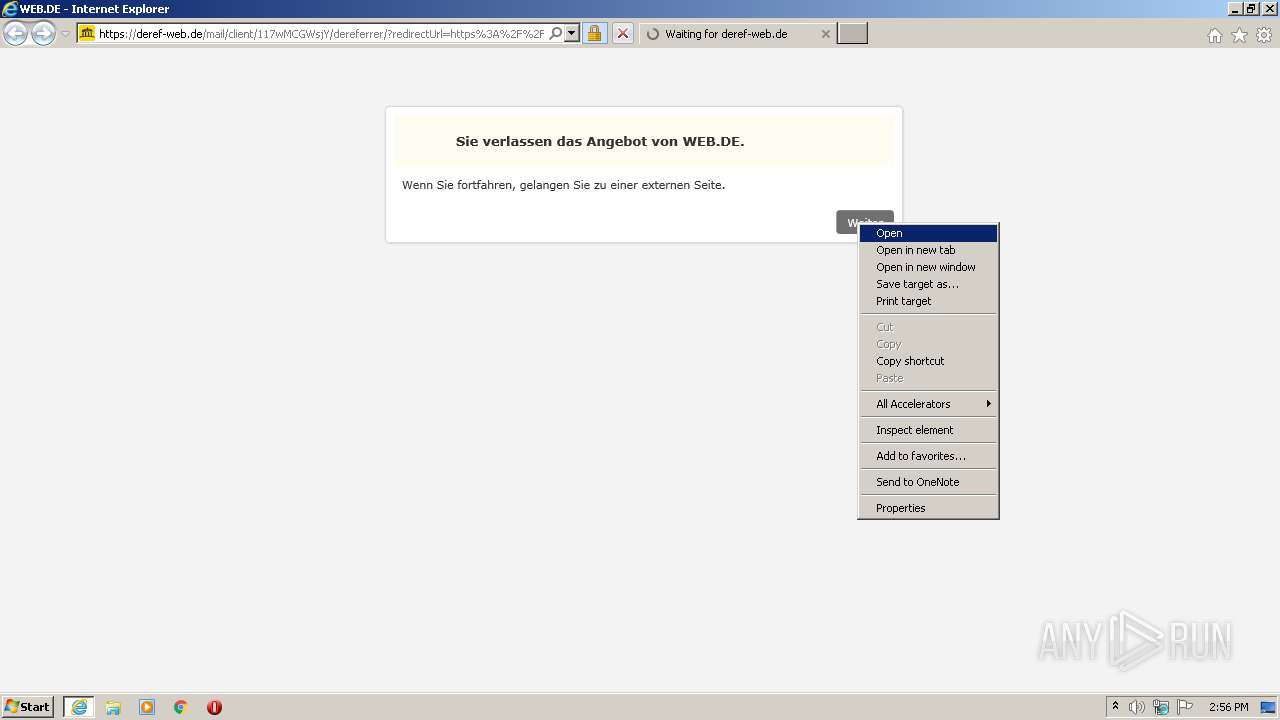
Task: Select Copy shortcut
Action: click(928, 361)
